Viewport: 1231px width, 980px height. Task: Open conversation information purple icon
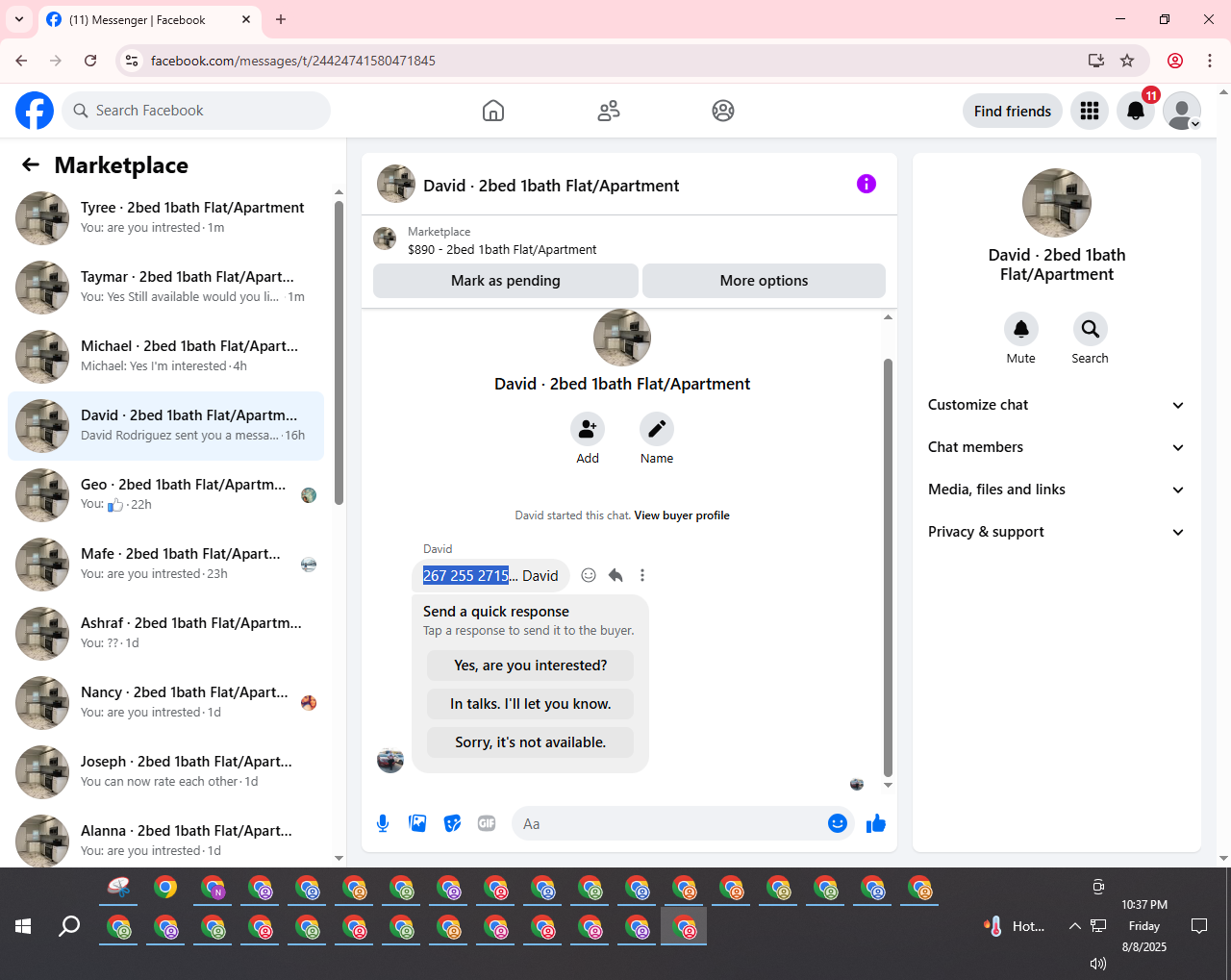867,184
